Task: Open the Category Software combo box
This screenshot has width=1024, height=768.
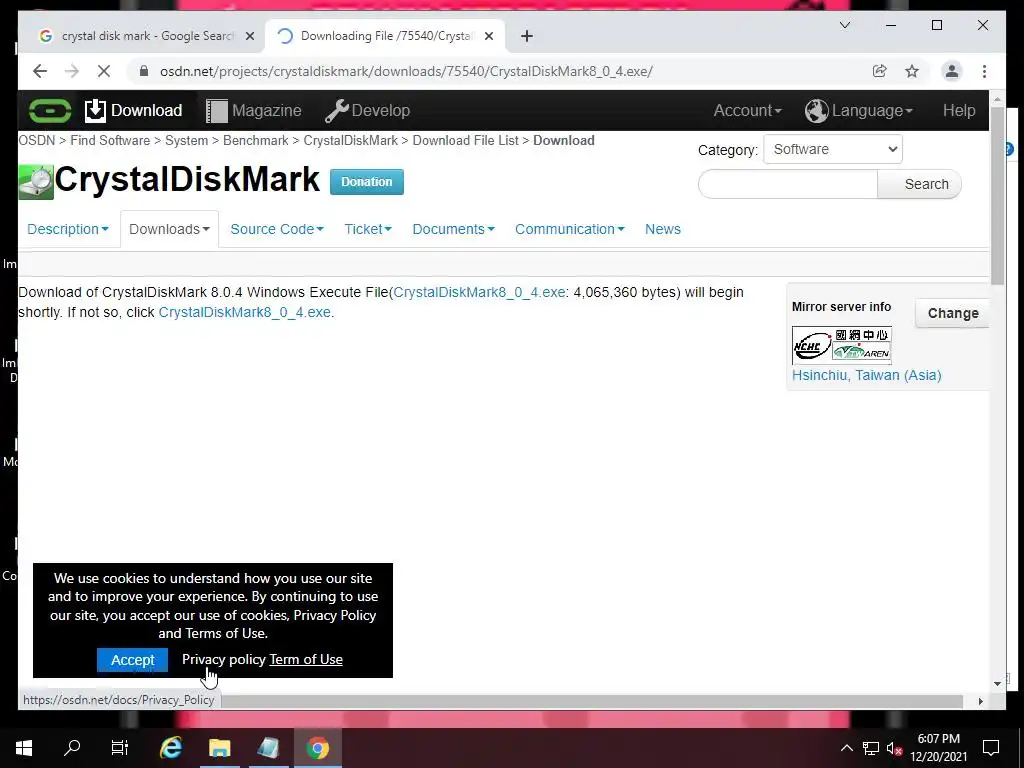Action: click(x=833, y=150)
